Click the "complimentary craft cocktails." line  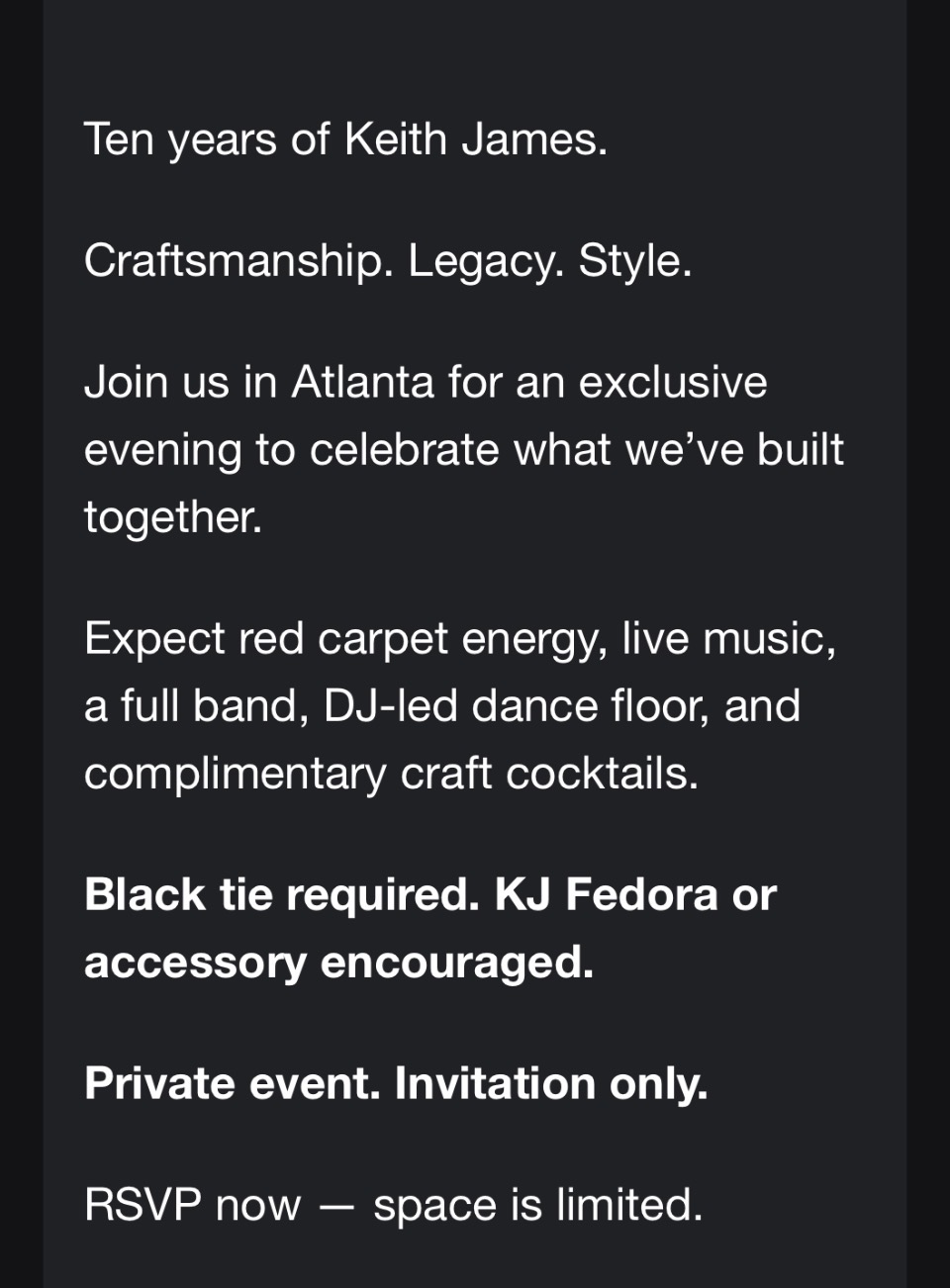coord(391,774)
